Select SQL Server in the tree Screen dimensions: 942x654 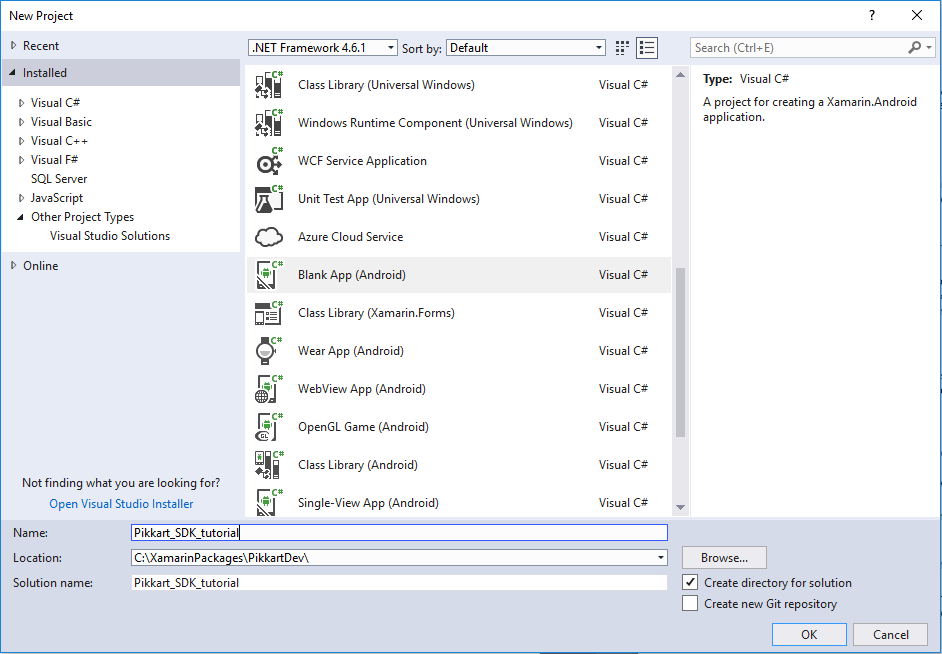click(x=59, y=178)
